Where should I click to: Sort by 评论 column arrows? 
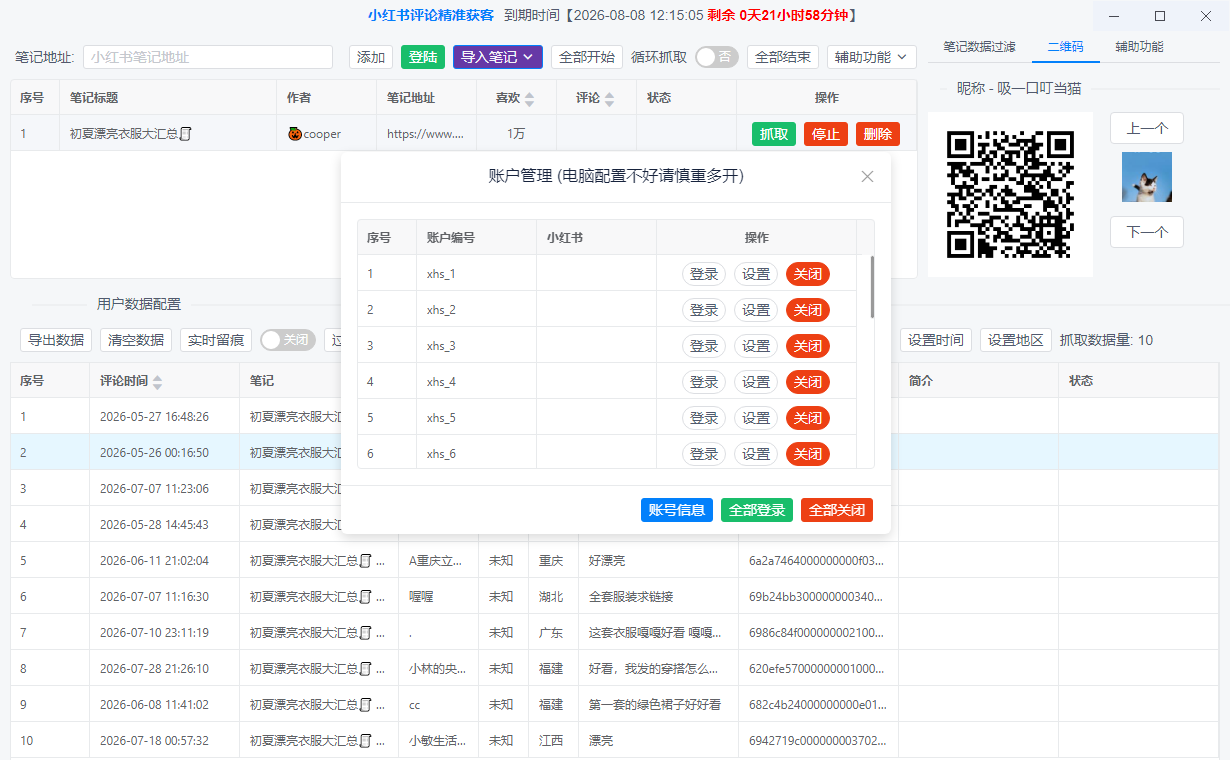point(609,99)
